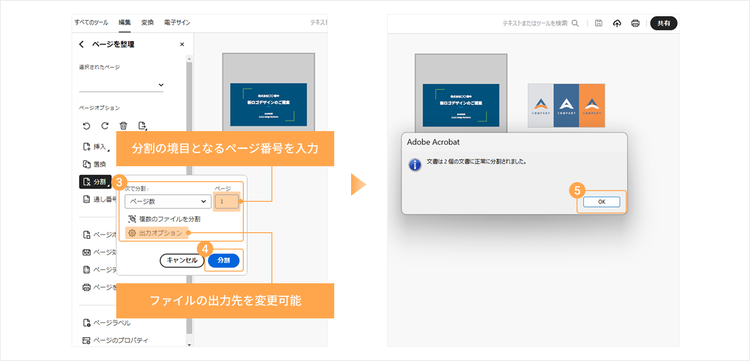
Task: Click the blue 分割 button
Action: (224, 261)
